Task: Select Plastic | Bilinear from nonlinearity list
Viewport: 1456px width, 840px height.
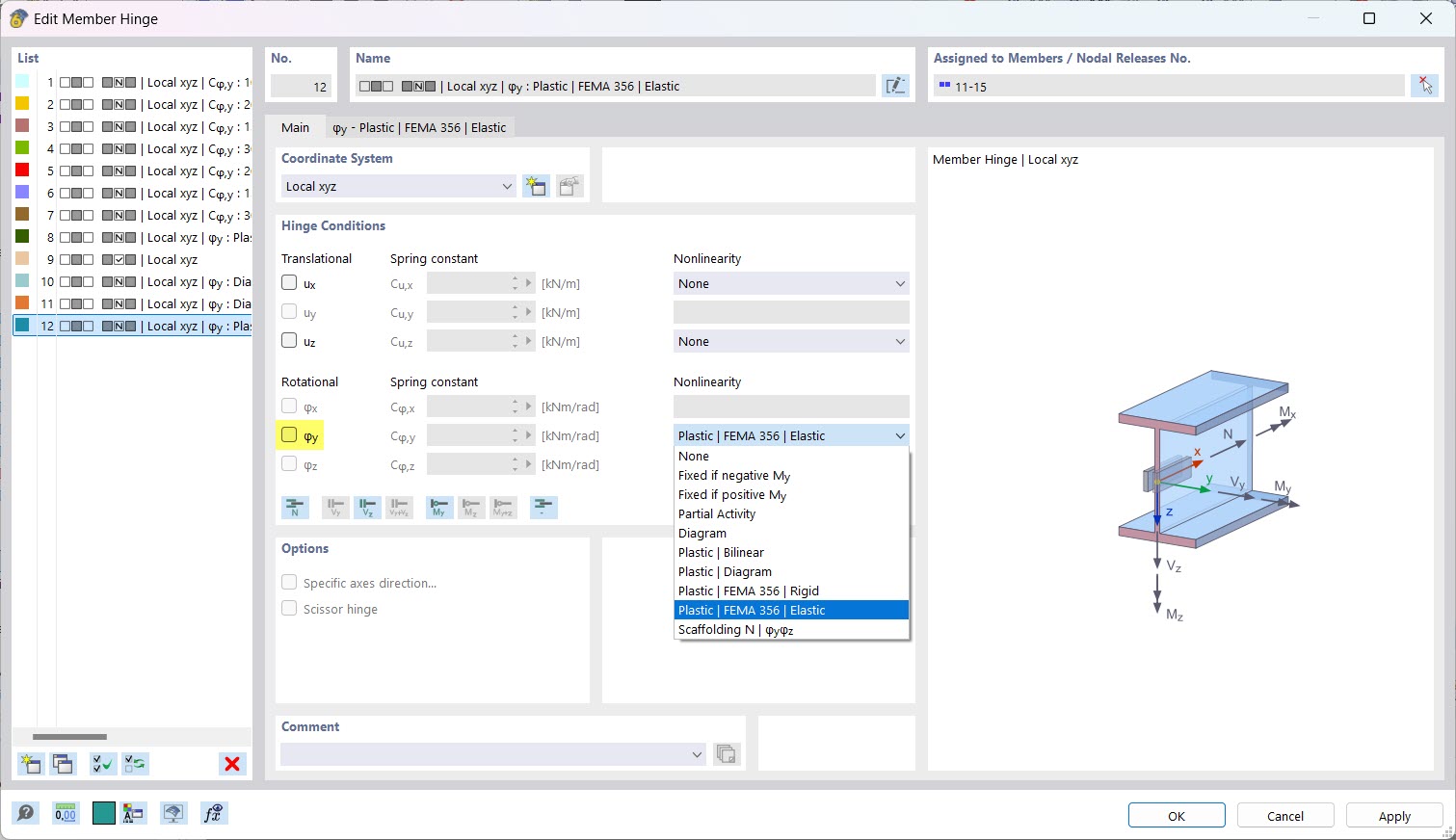Action: click(721, 552)
